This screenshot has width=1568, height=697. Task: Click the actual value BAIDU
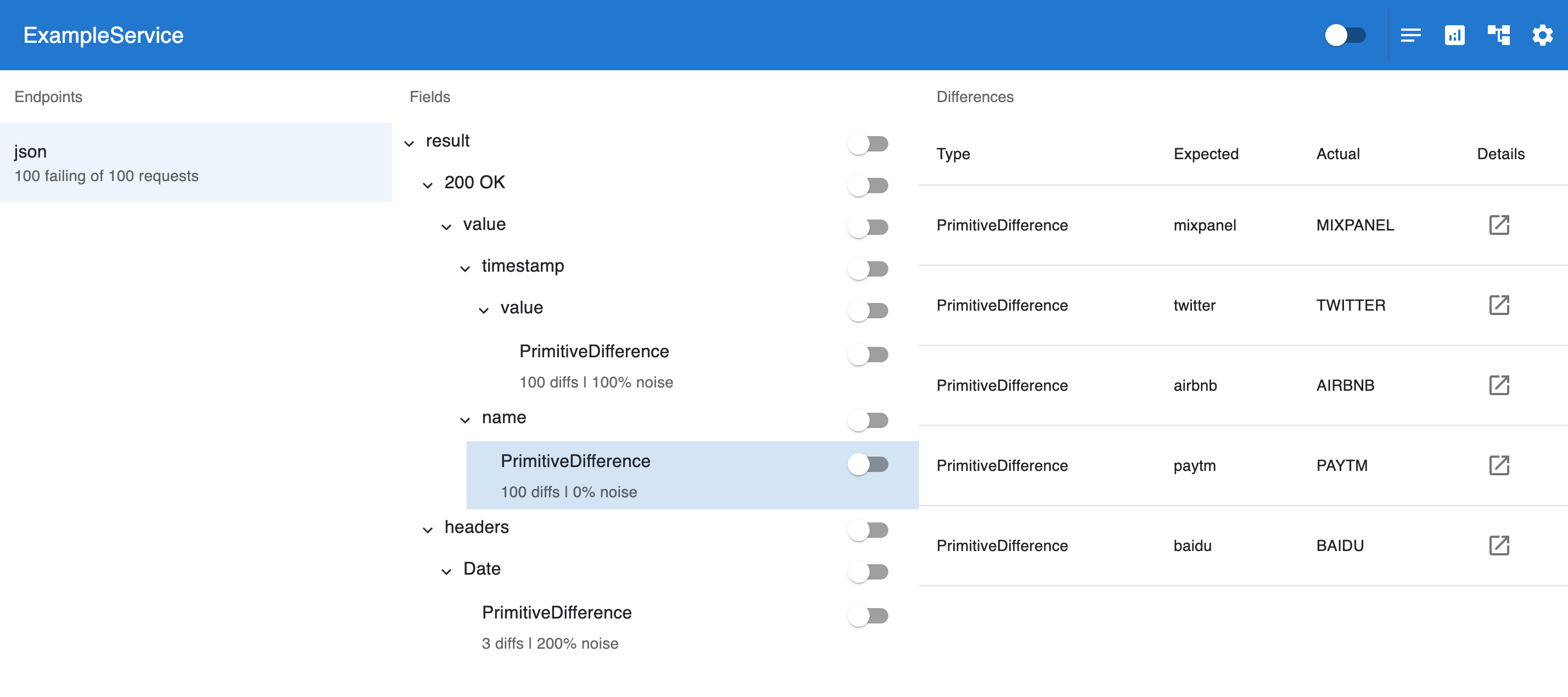[x=1340, y=546]
